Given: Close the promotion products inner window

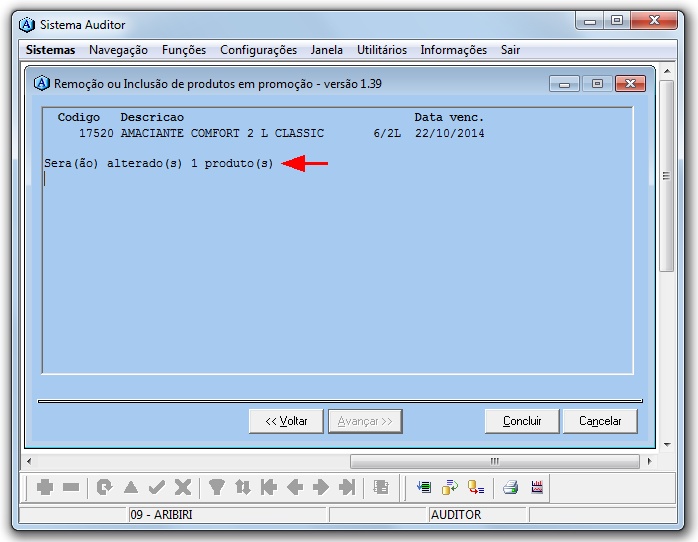Looking at the screenshot, I should pyautogui.click(x=630, y=84).
